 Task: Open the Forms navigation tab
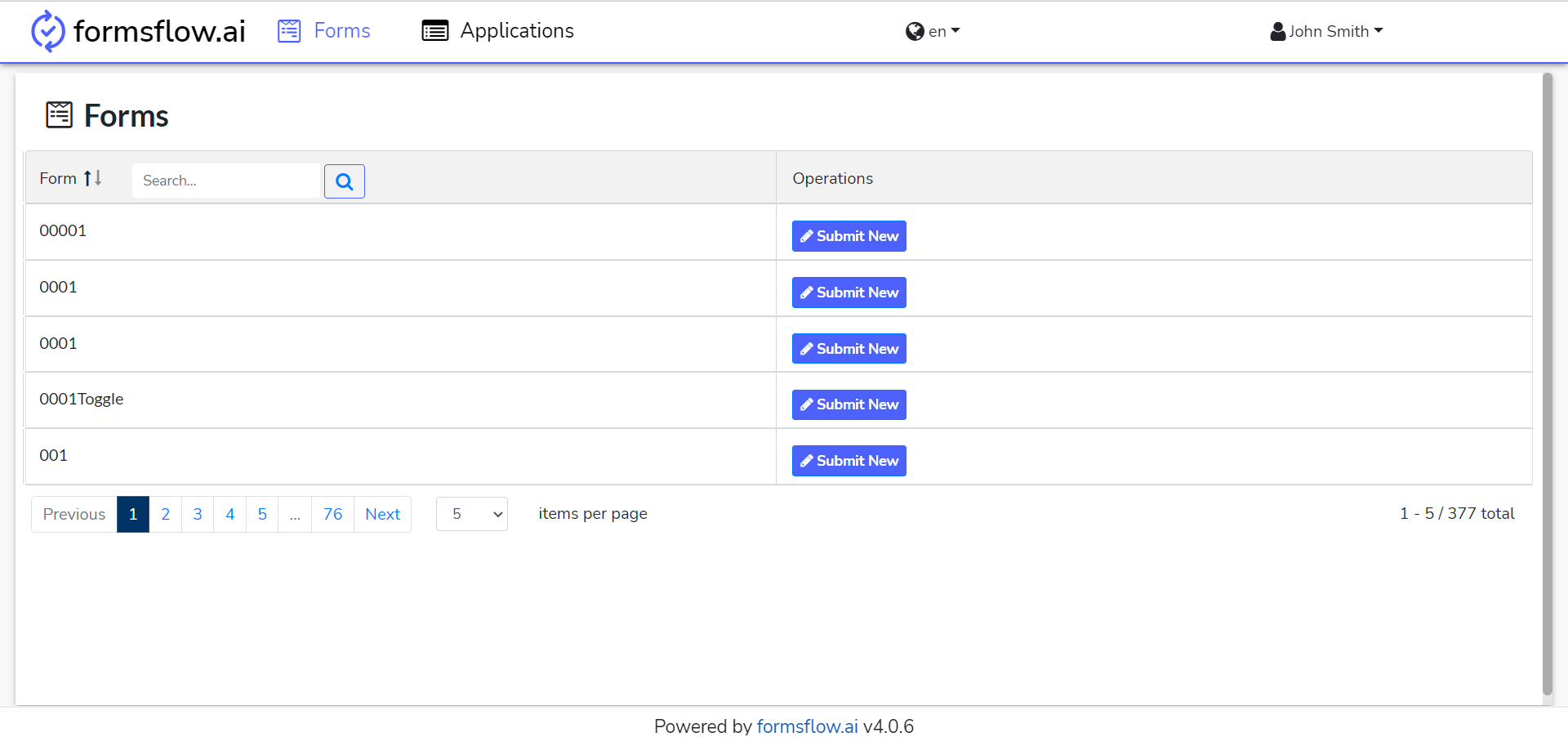[x=324, y=31]
